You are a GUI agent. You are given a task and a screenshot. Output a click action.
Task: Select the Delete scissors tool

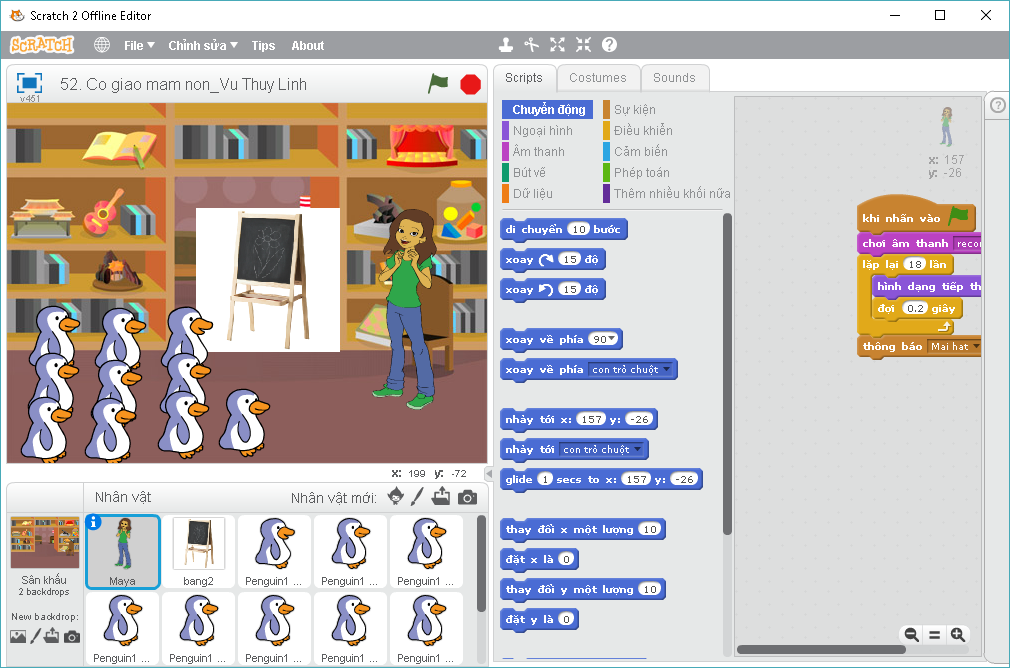(x=532, y=45)
